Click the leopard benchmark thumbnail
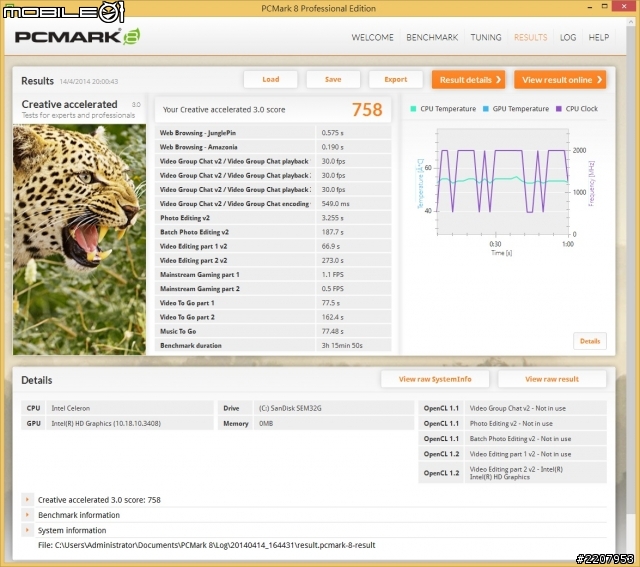The width and height of the screenshot is (640, 567). 79,239
